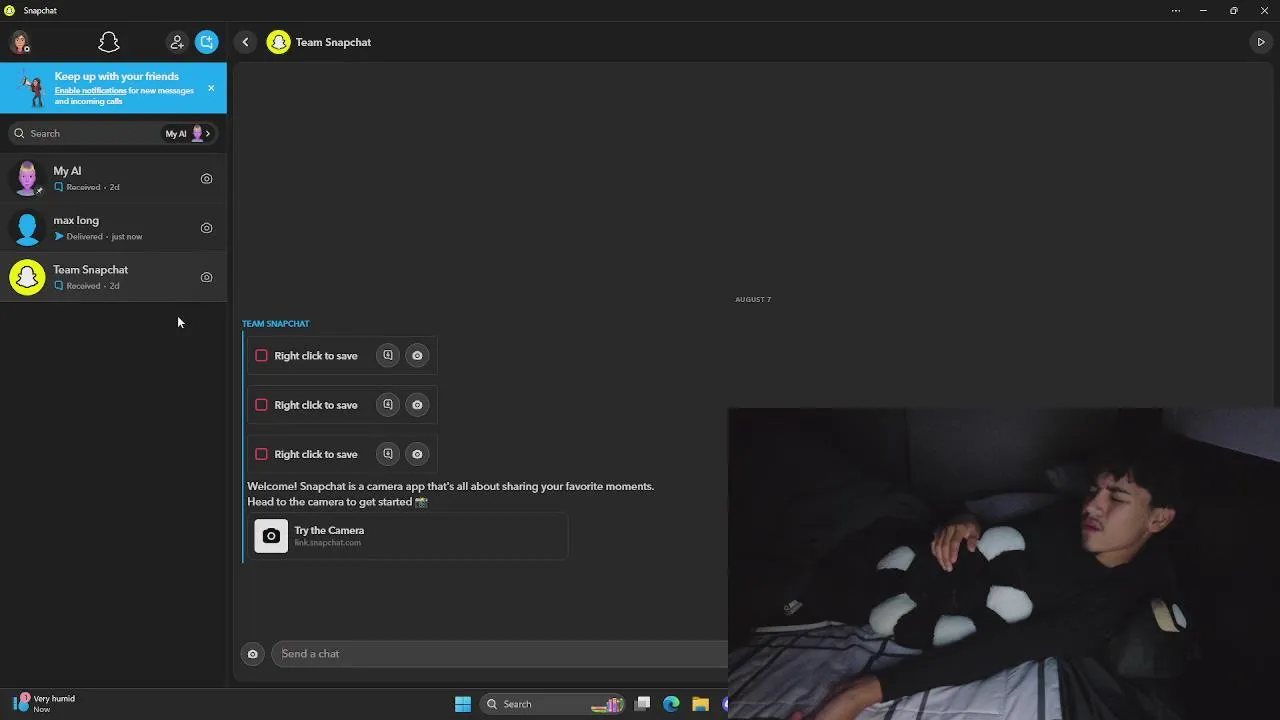
Task: Click magnifier icon on second snap row
Action: pyautogui.click(x=388, y=404)
